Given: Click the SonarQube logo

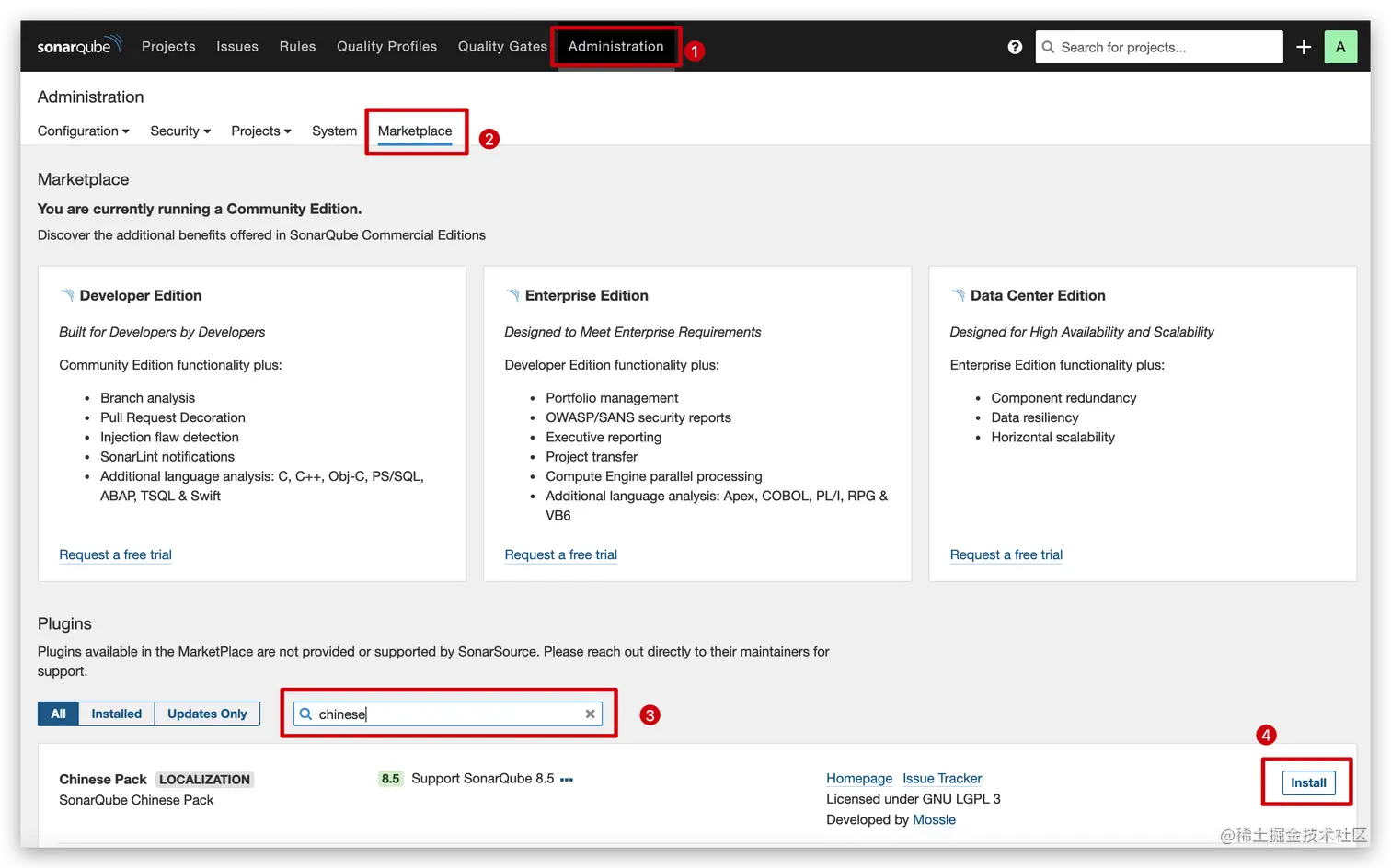Looking at the screenshot, I should 79,46.
